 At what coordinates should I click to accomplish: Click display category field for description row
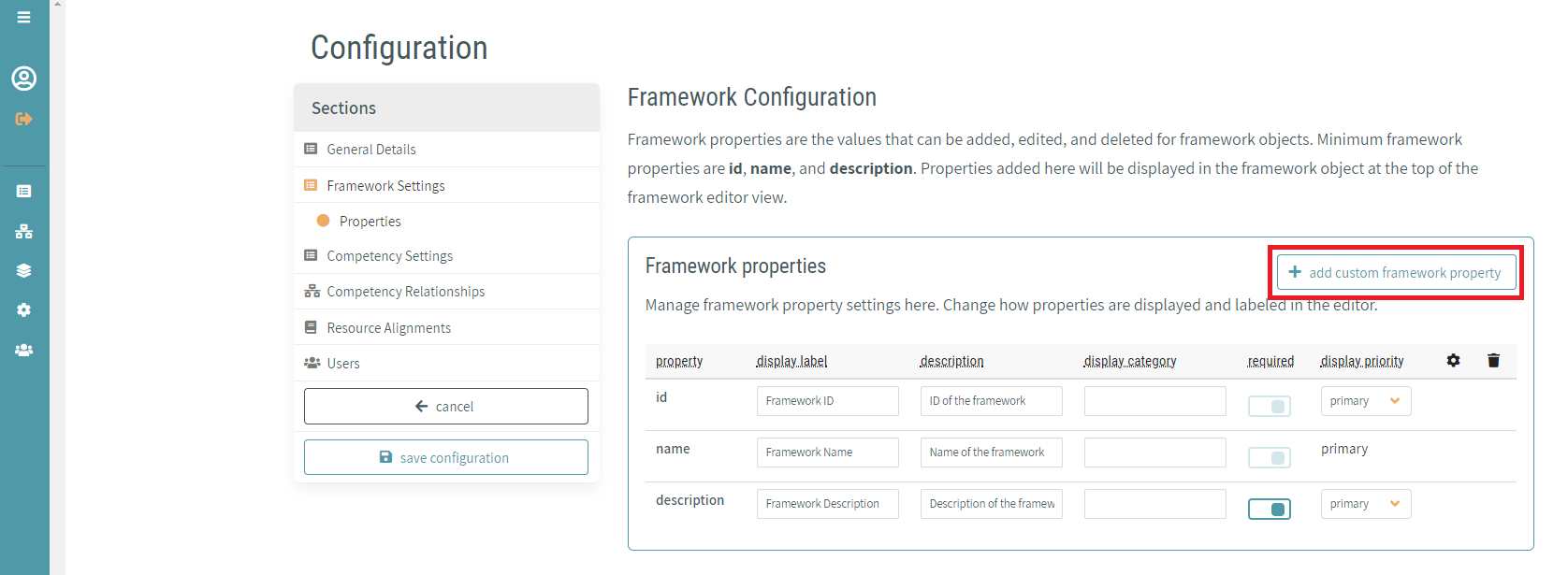tap(1155, 504)
